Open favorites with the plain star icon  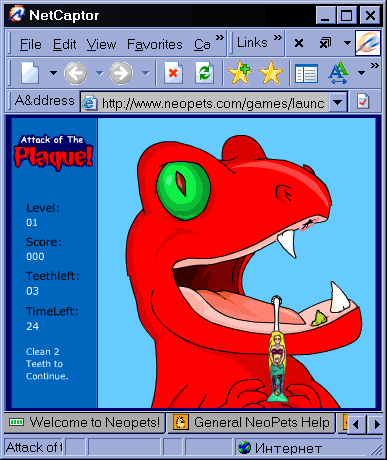[271, 73]
